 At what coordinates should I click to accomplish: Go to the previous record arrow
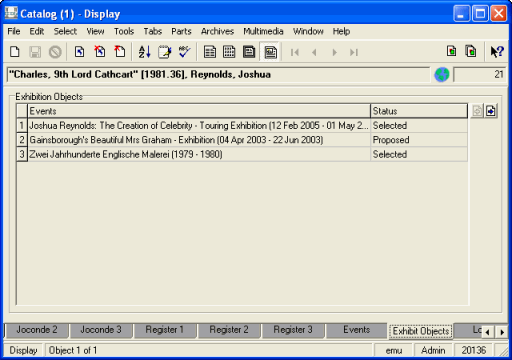coord(314,52)
